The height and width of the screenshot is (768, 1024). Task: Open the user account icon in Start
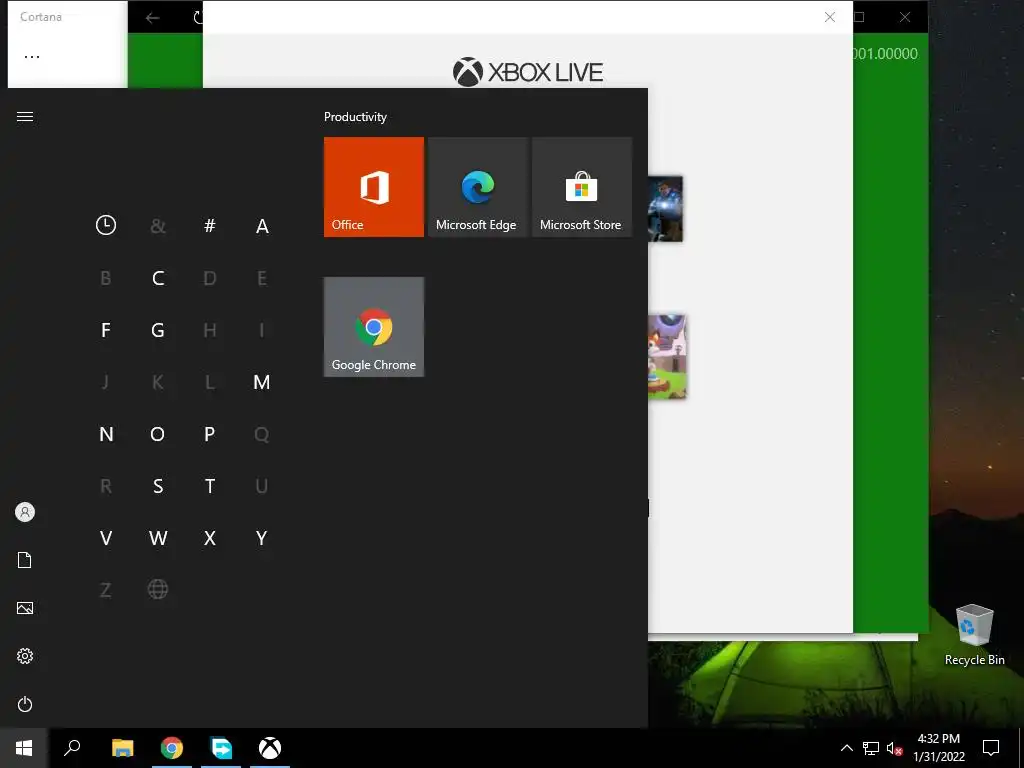coord(25,512)
